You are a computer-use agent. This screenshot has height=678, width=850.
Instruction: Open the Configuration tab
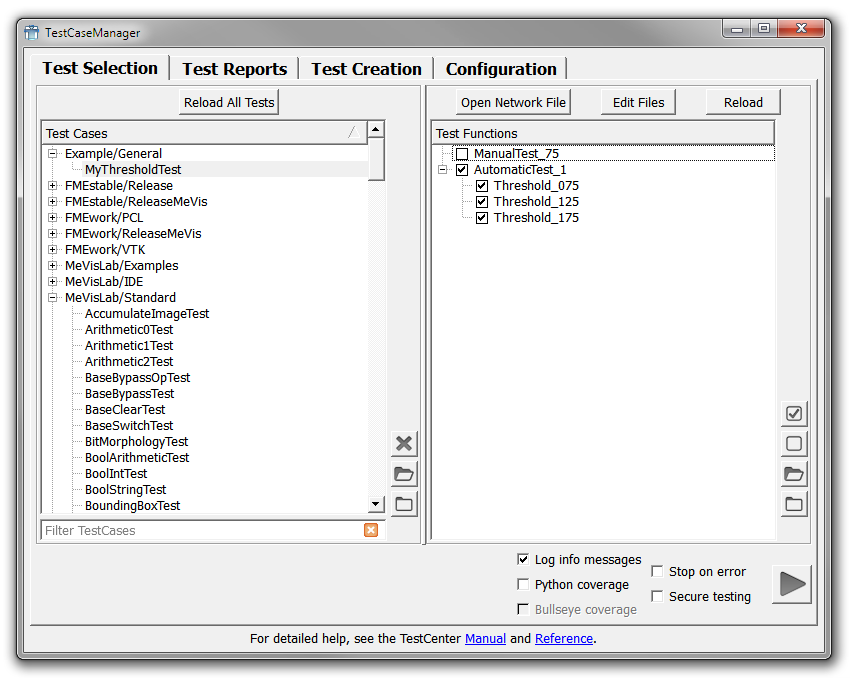coord(501,69)
